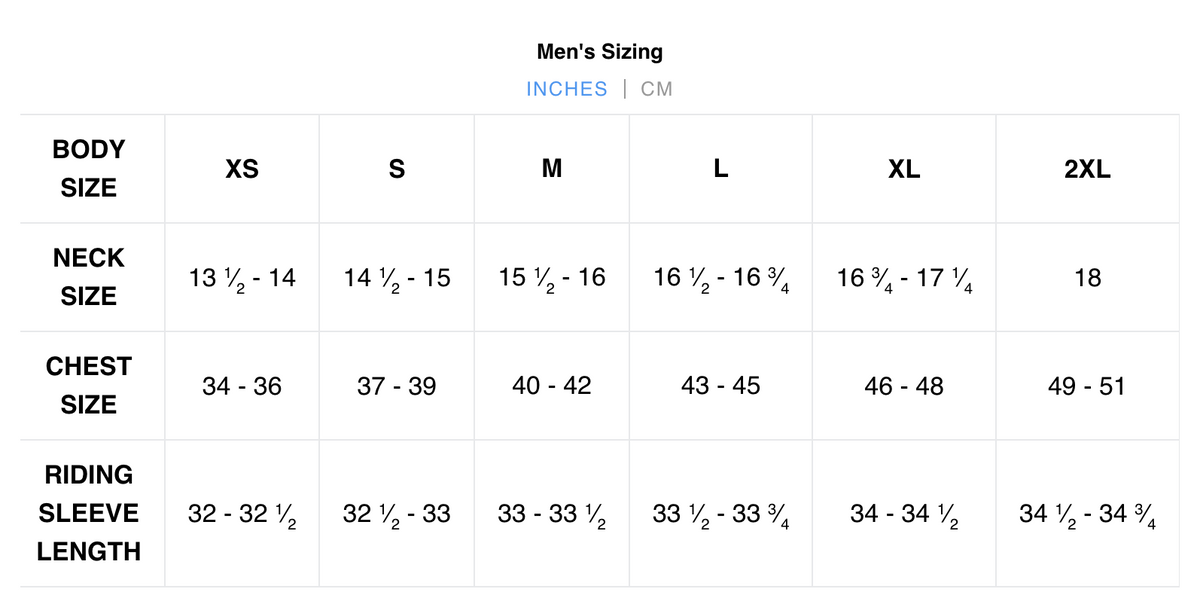Select the INCHES unit option

click(567, 89)
